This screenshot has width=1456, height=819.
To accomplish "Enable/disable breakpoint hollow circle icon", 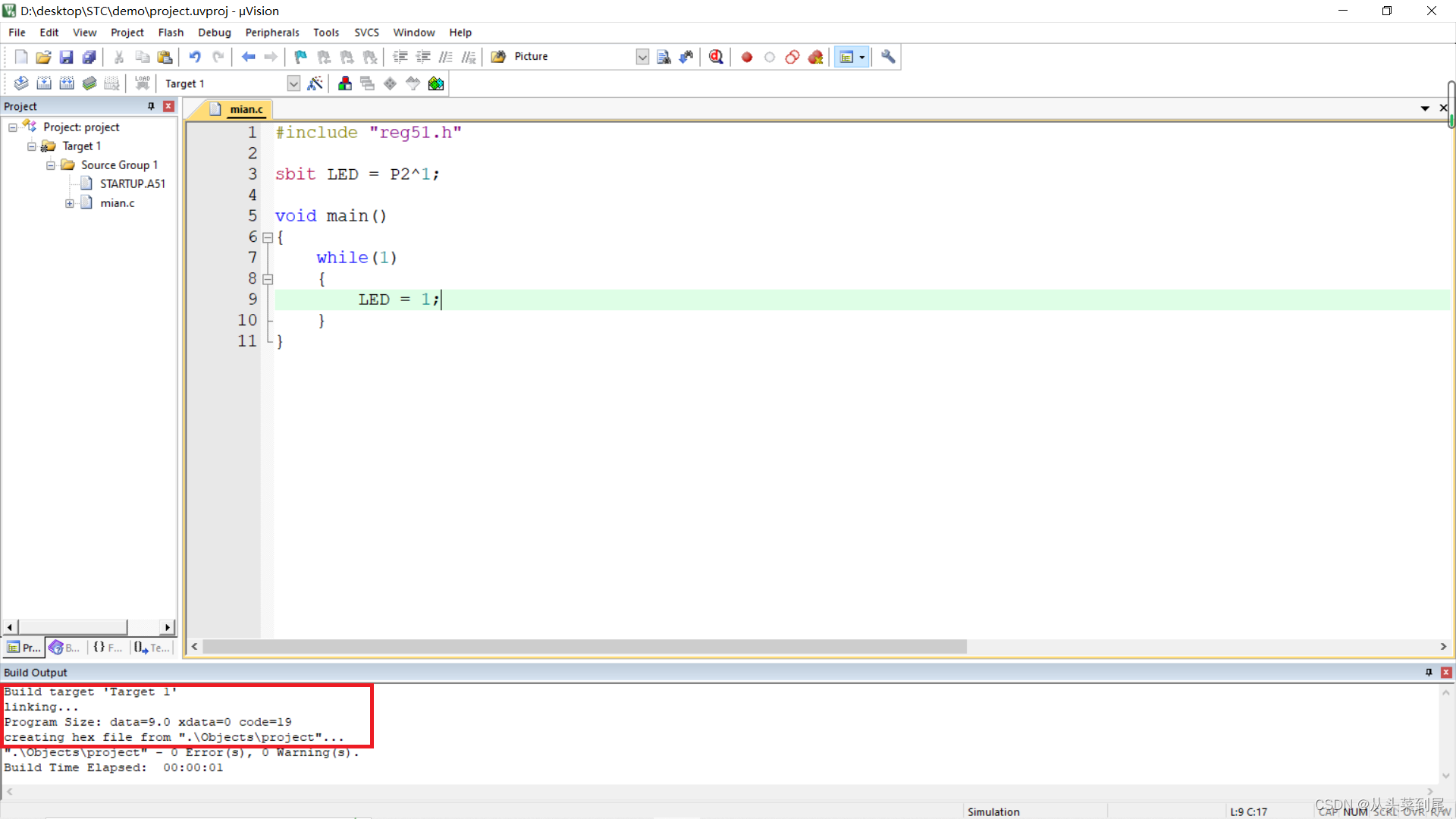I will click(770, 57).
